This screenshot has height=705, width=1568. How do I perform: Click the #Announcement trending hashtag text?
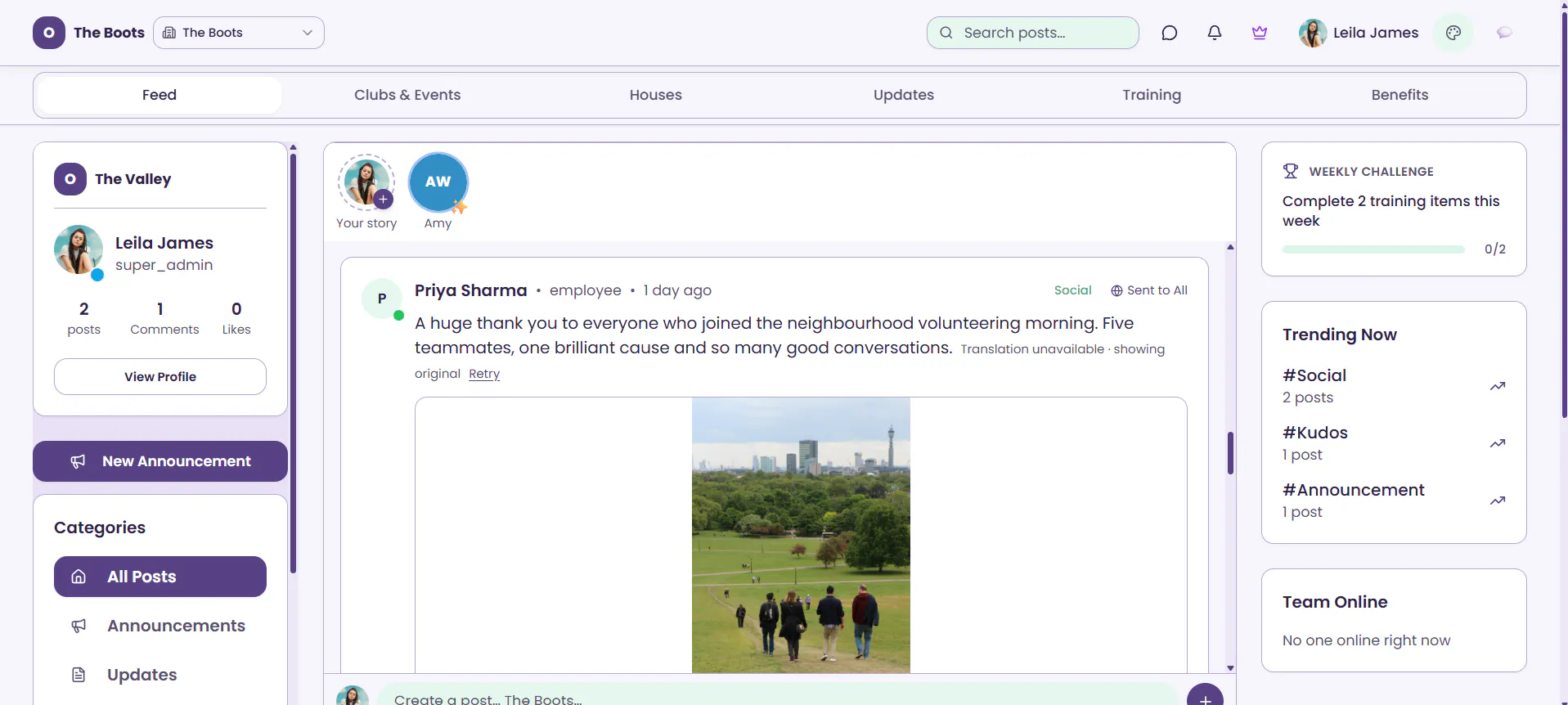(1354, 490)
